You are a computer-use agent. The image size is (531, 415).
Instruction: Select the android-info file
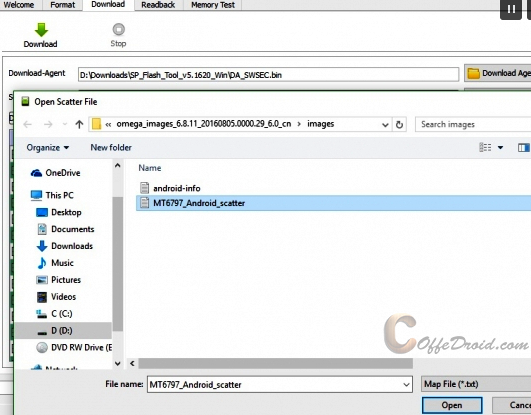(x=170, y=188)
